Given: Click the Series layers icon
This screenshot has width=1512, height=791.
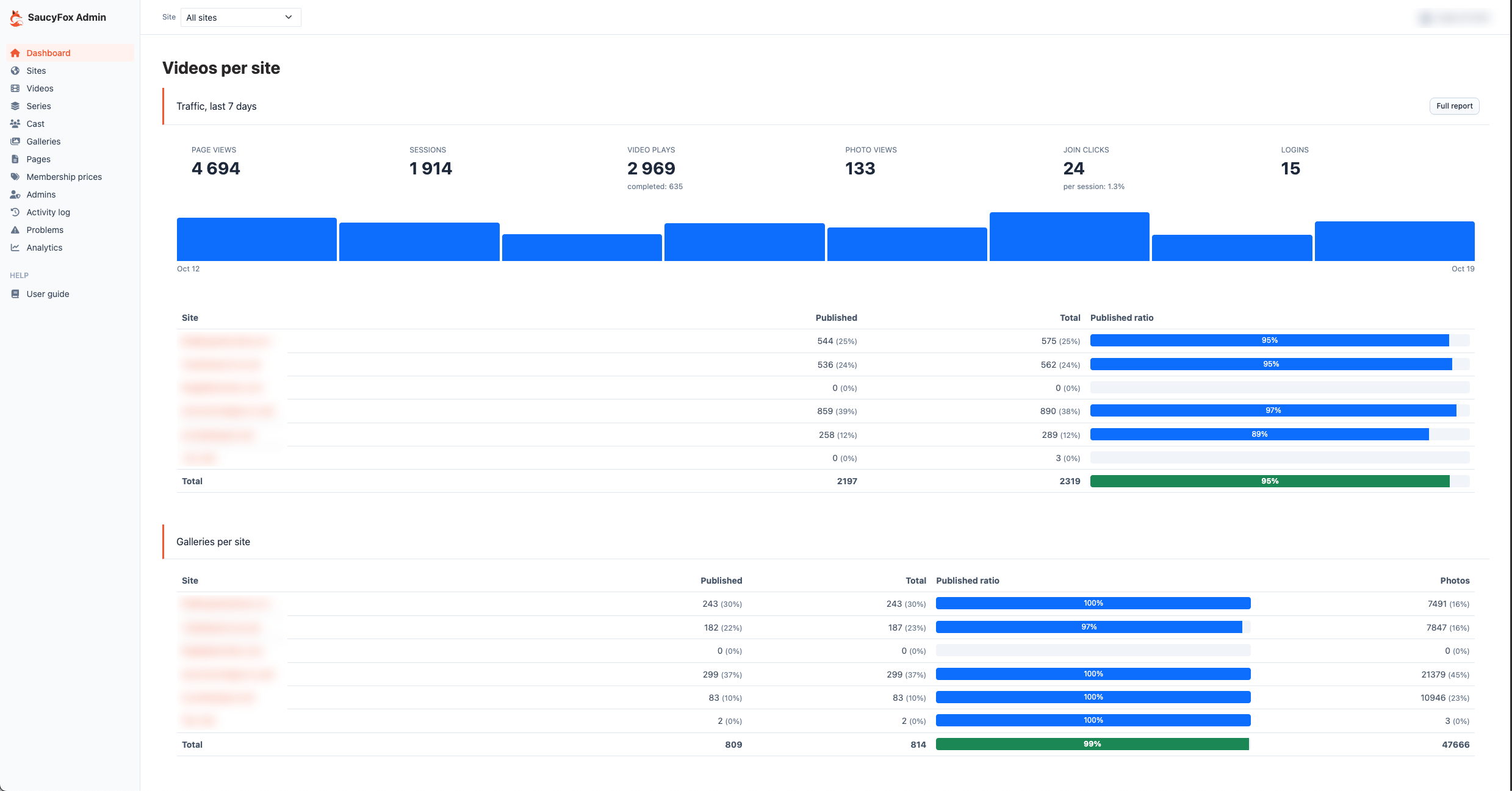Looking at the screenshot, I should coord(15,106).
